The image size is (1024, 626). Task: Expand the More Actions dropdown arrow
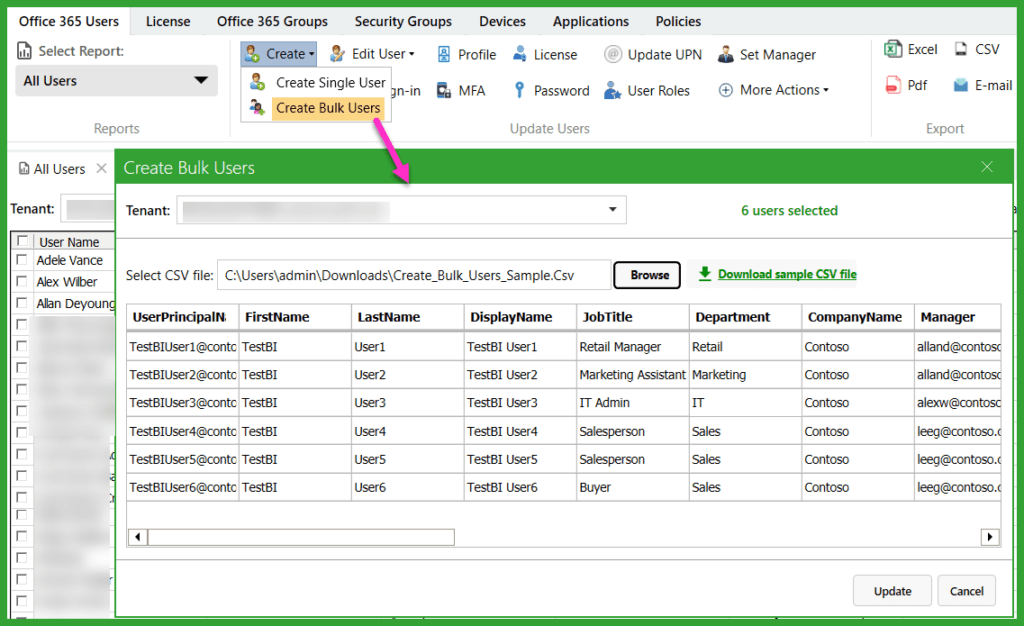point(825,90)
